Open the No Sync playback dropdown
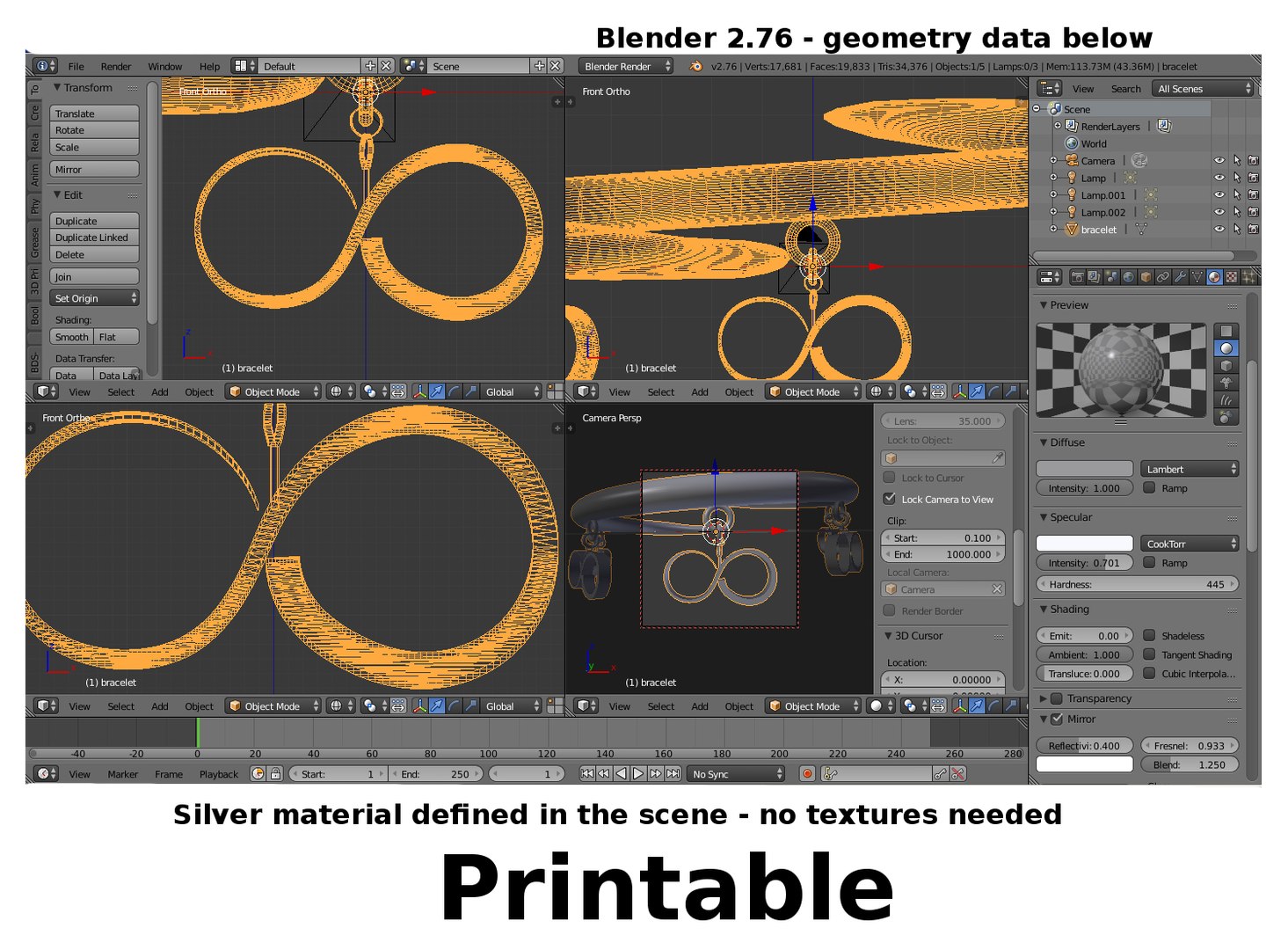Viewport: 1288px width, 950px height. (736, 774)
